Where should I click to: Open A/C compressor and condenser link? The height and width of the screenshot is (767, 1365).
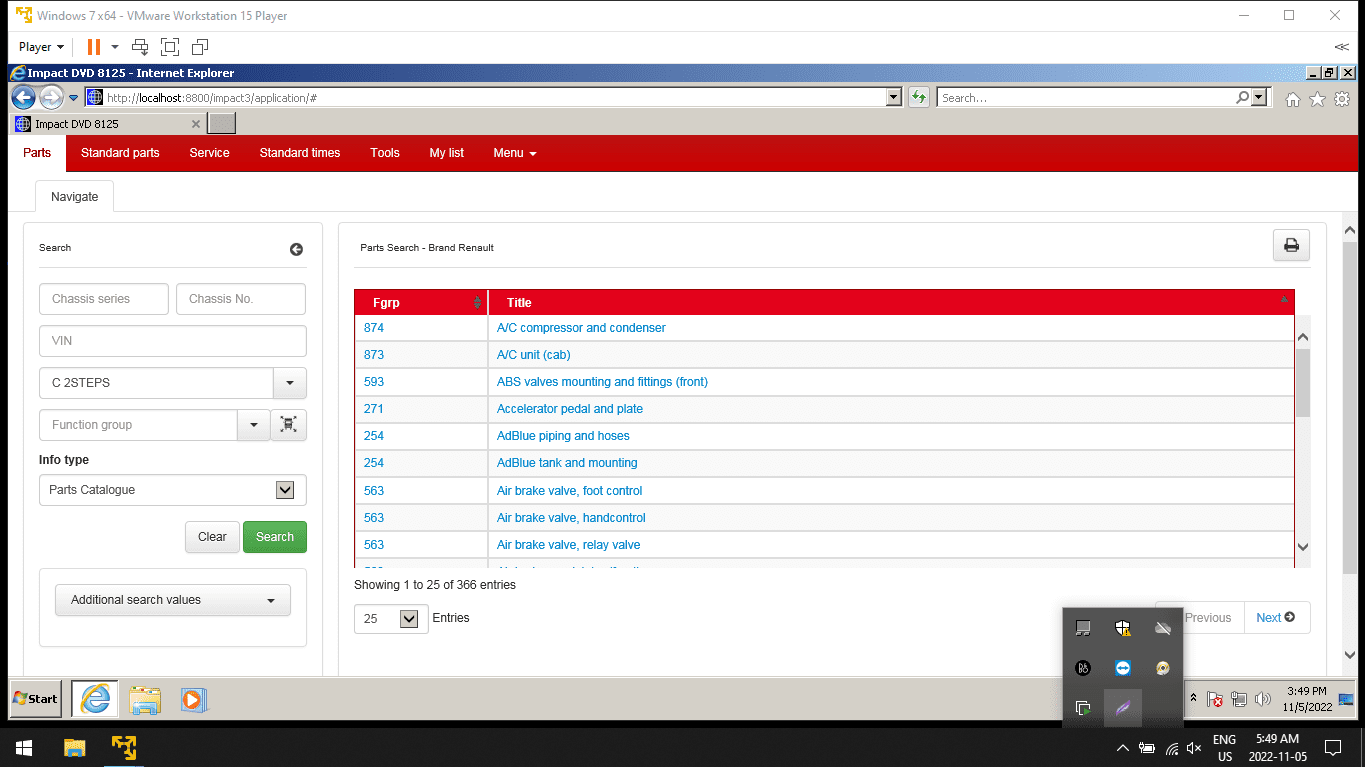tap(581, 328)
